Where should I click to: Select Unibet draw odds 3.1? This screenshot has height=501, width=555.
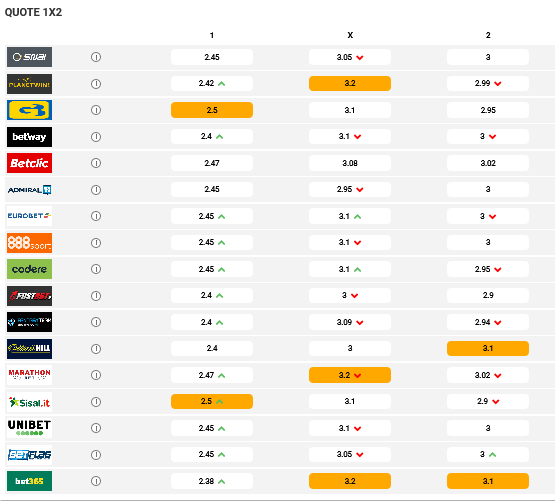point(350,428)
